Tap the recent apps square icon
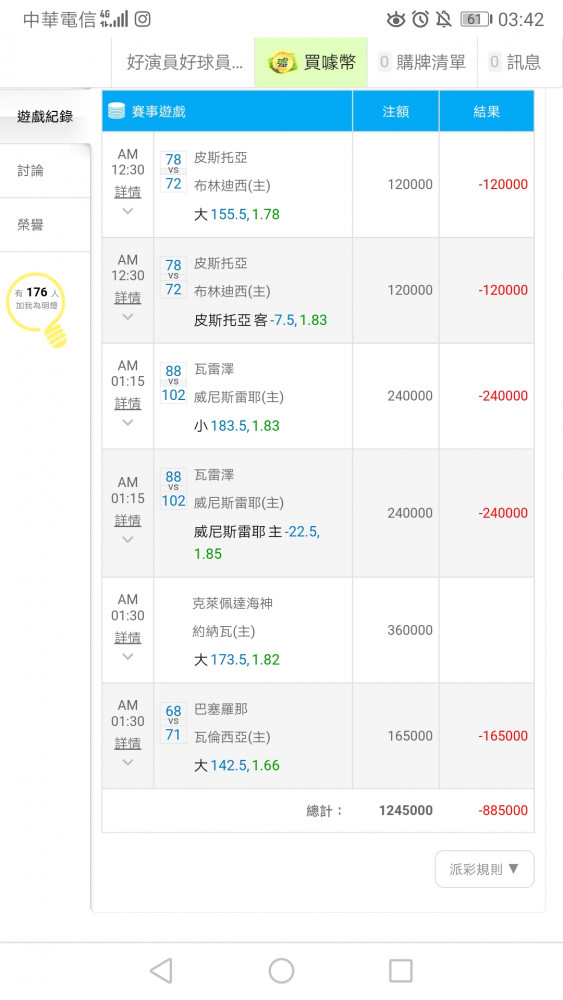 pos(400,971)
